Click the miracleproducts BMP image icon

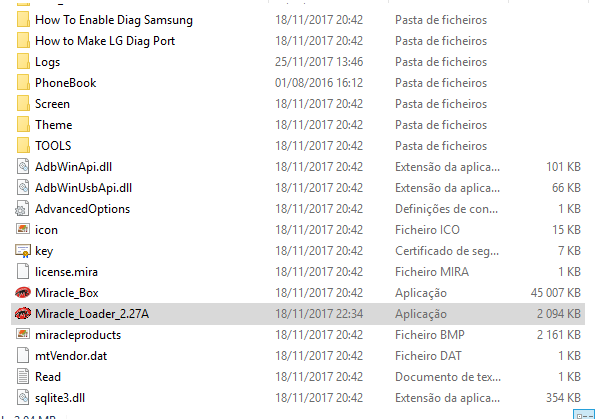click(23, 334)
